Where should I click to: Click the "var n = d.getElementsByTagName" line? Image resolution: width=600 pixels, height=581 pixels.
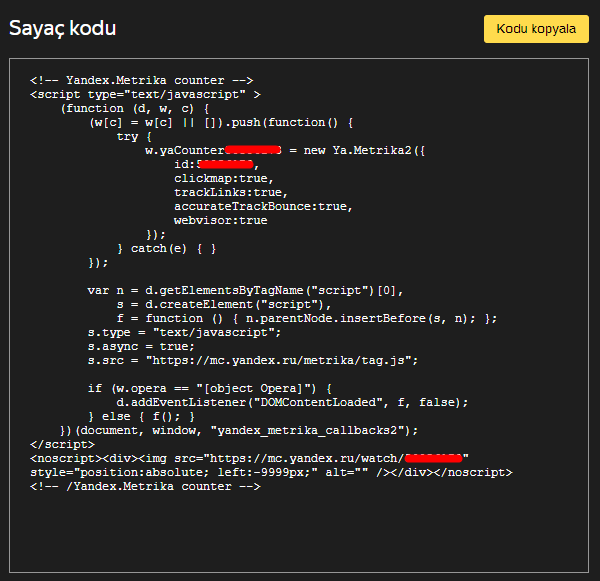(x=245, y=290)
